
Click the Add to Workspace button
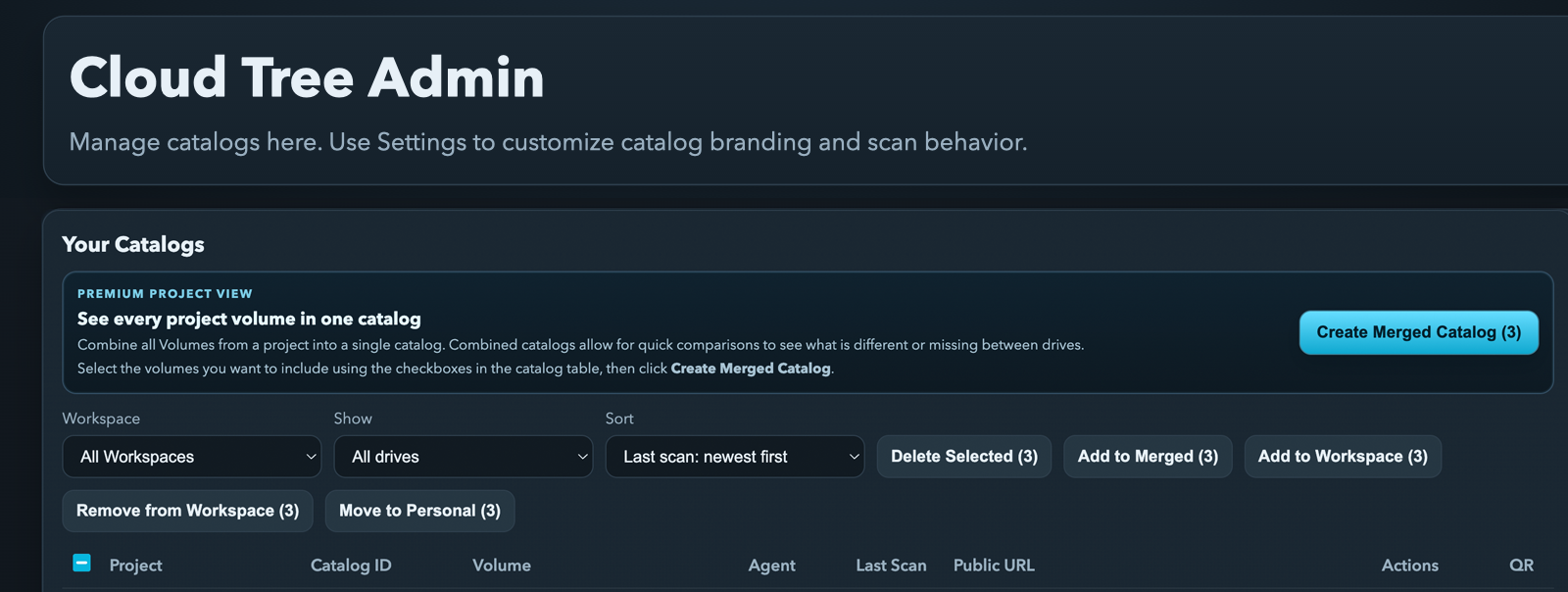(1343, 456)
